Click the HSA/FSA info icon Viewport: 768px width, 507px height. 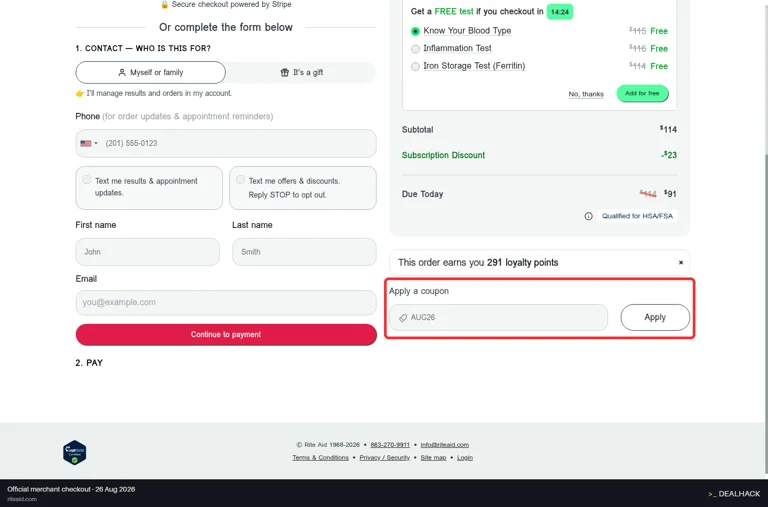(588, 216)
